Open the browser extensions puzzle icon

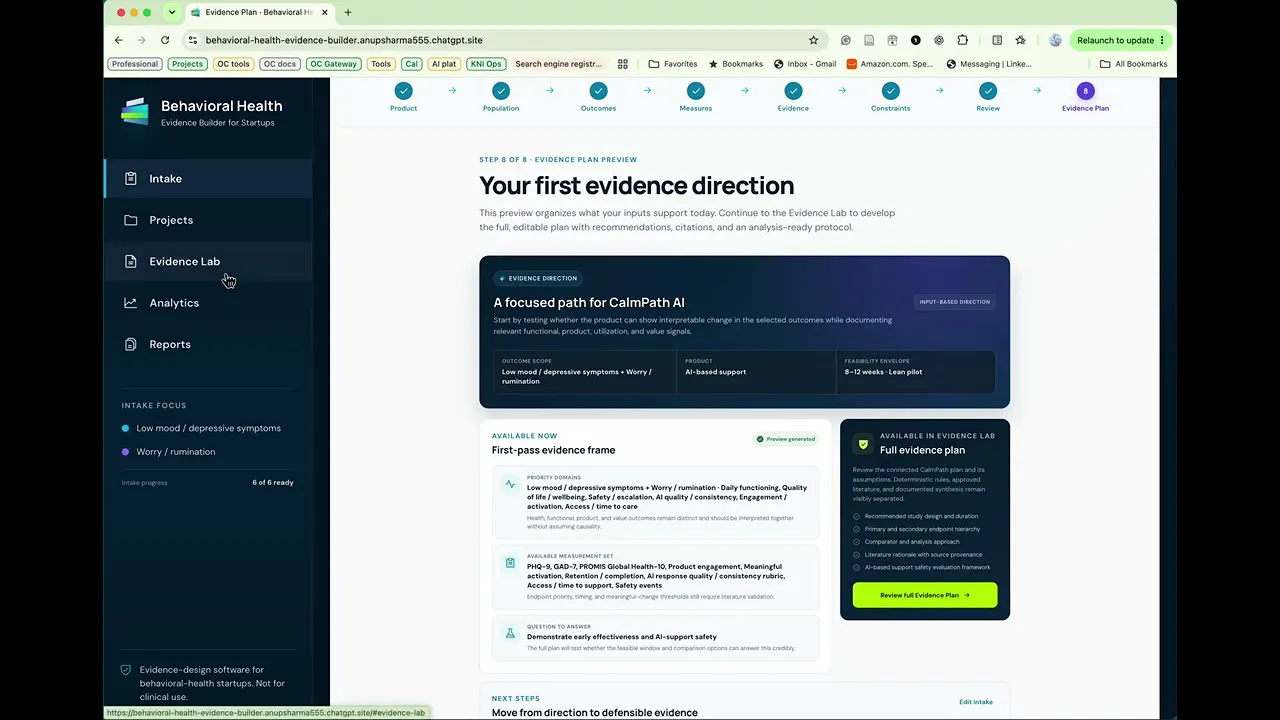(x=962, y=40)
